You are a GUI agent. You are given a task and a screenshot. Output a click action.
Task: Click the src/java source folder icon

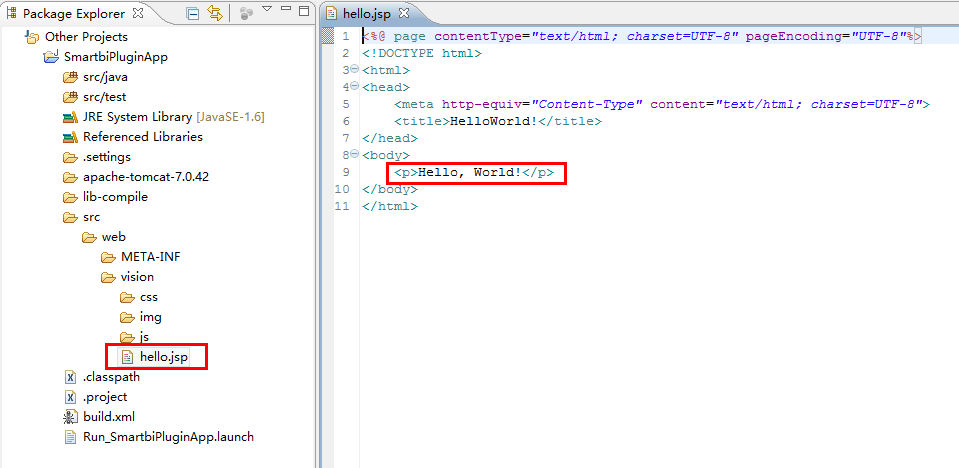pos(70,77)
